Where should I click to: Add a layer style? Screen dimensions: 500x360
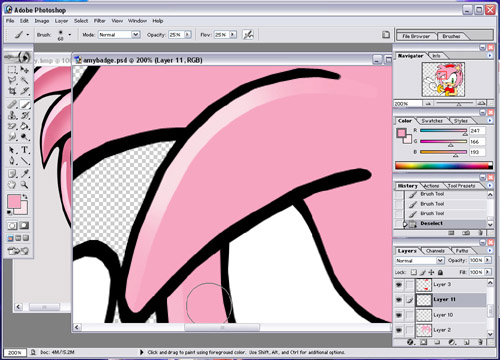click(x=410, y=342)
